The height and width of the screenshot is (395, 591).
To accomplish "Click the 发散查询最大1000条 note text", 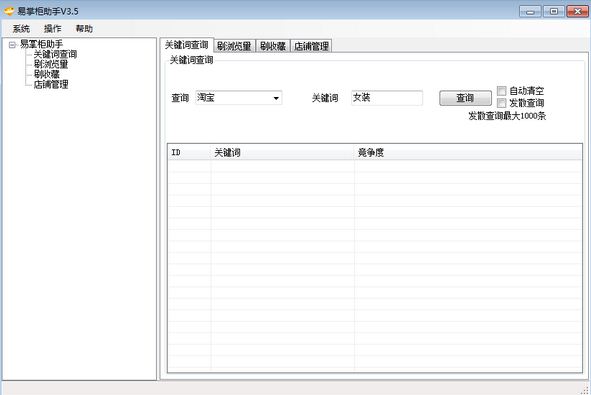I will click(507, 116).
